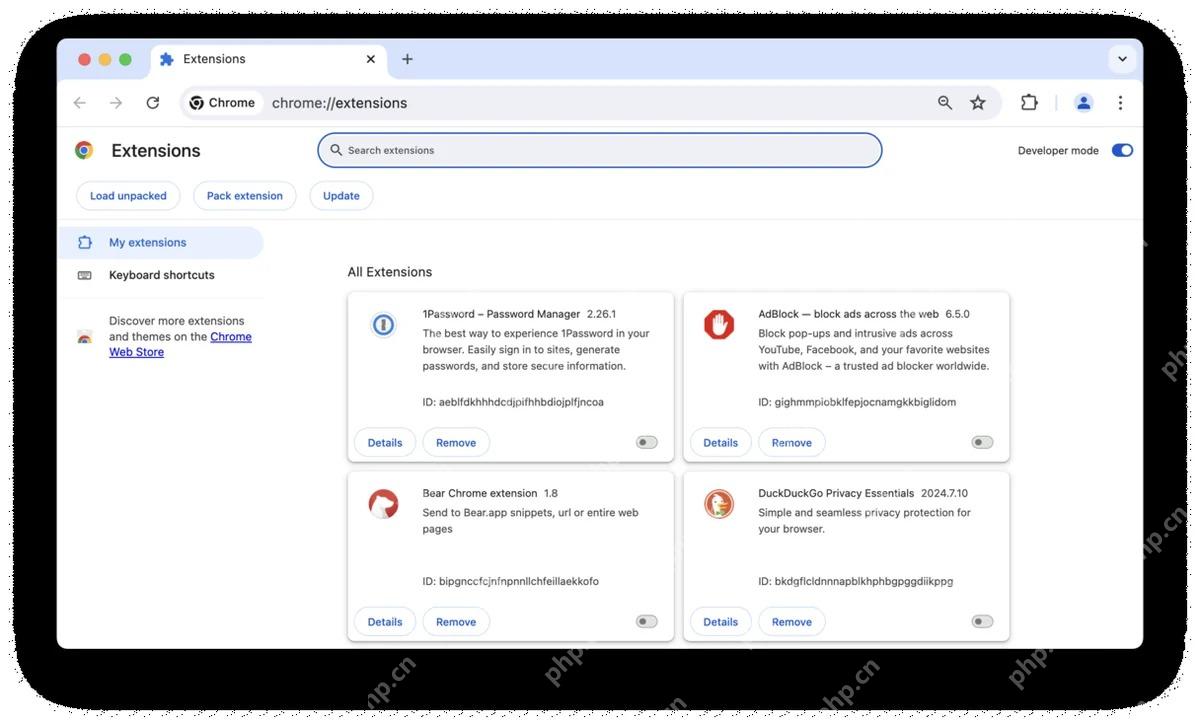Close the Extensions tab

tap(371, 59)
